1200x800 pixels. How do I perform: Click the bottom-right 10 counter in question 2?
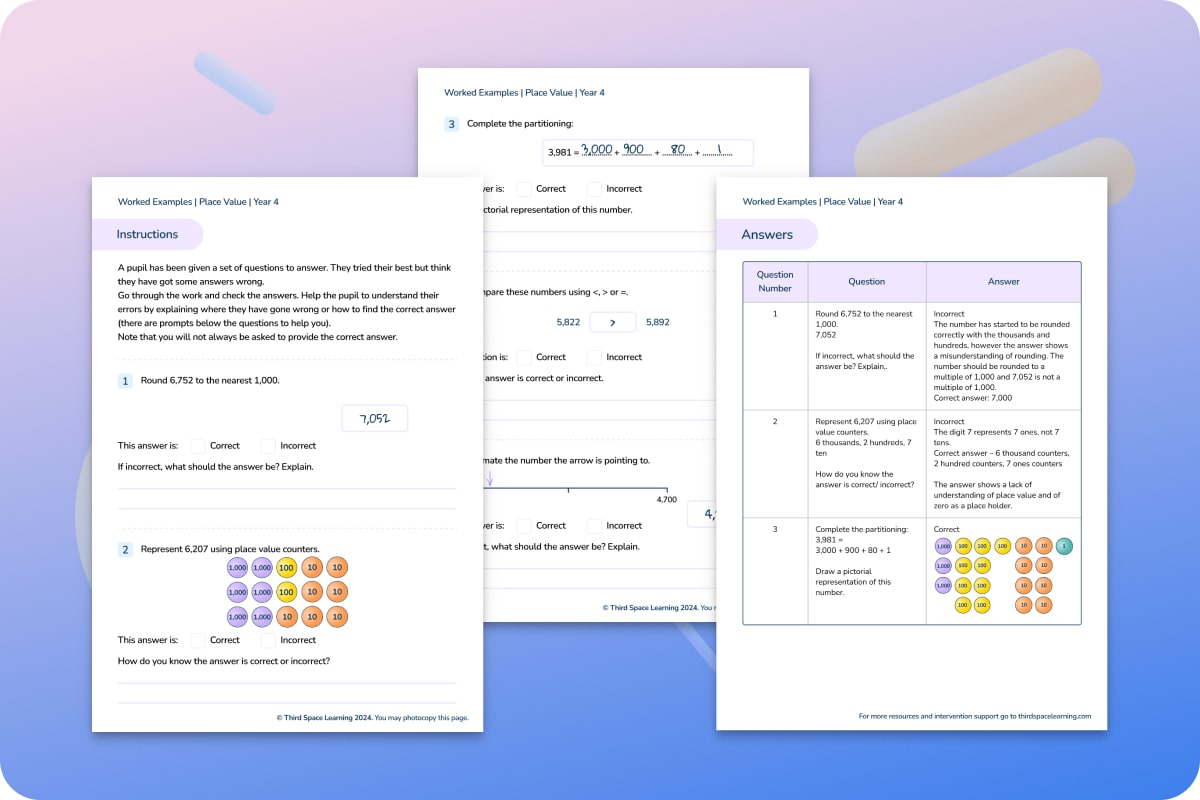click(x=337, y=617)
